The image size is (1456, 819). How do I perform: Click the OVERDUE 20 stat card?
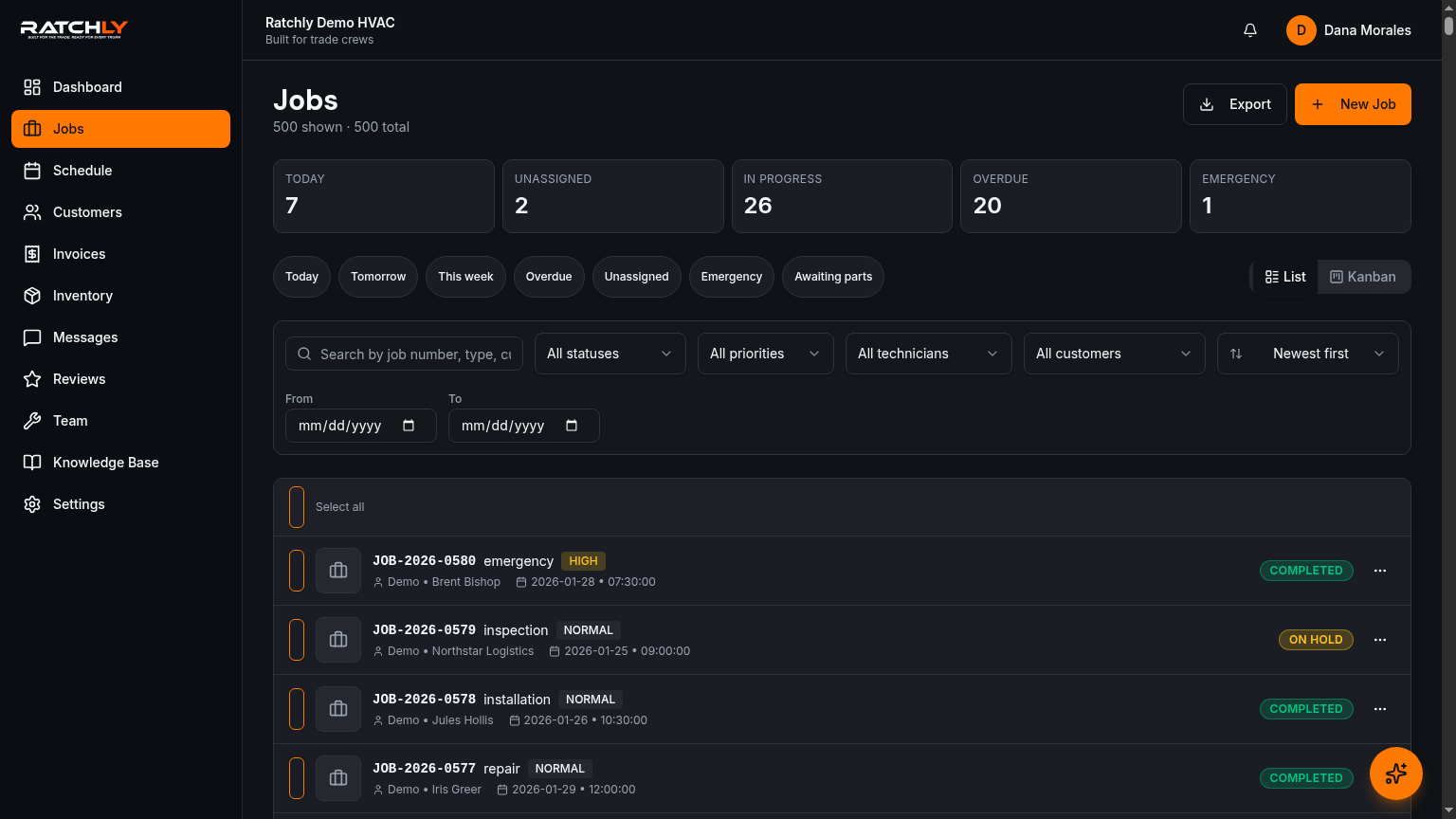(1071, 196)
